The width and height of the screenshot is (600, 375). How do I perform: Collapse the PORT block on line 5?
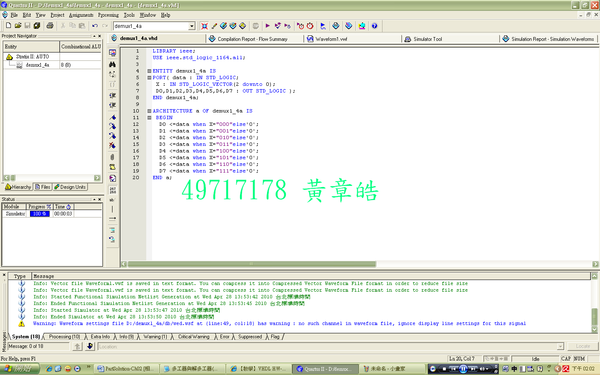pyautogui.click(x=149, y=78)
